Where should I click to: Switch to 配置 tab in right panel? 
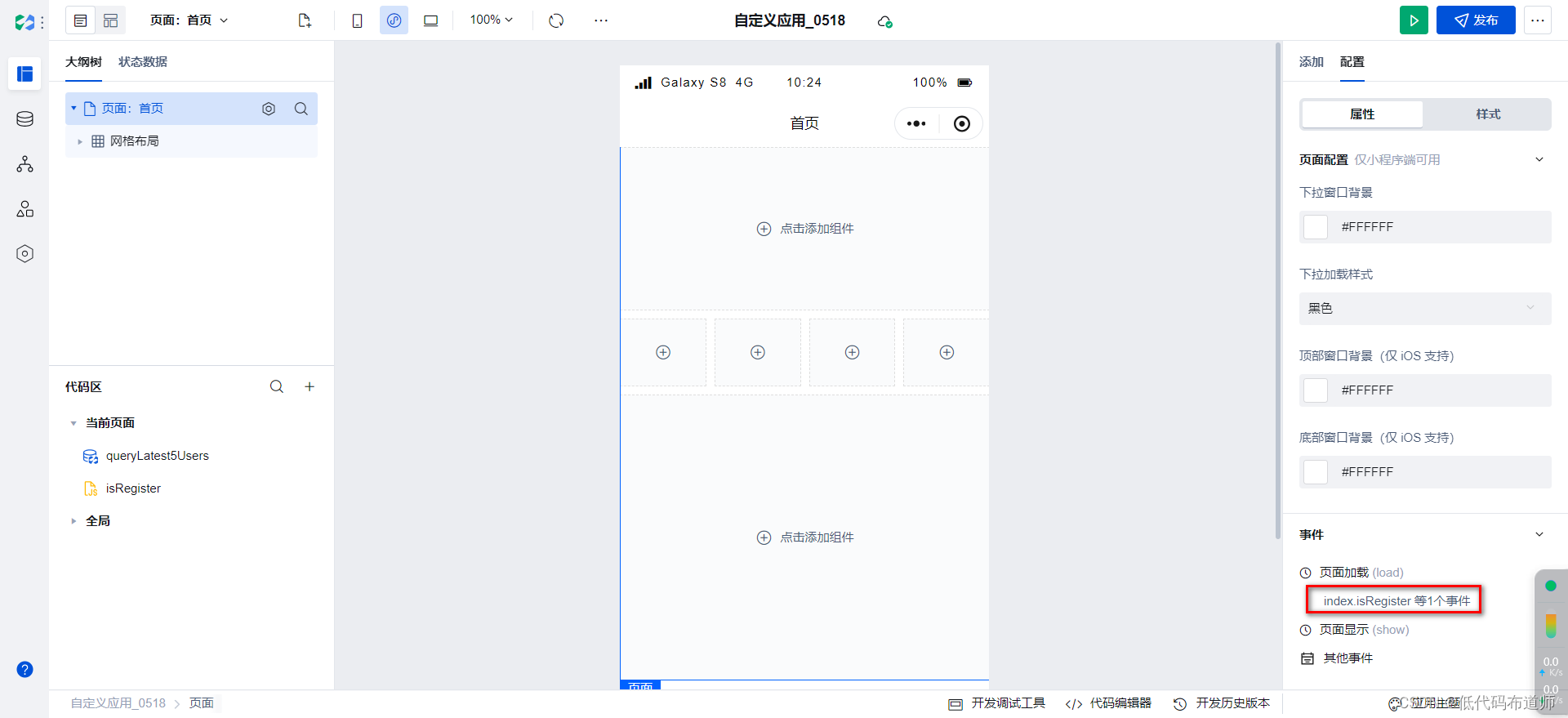tap(1352, 62)
